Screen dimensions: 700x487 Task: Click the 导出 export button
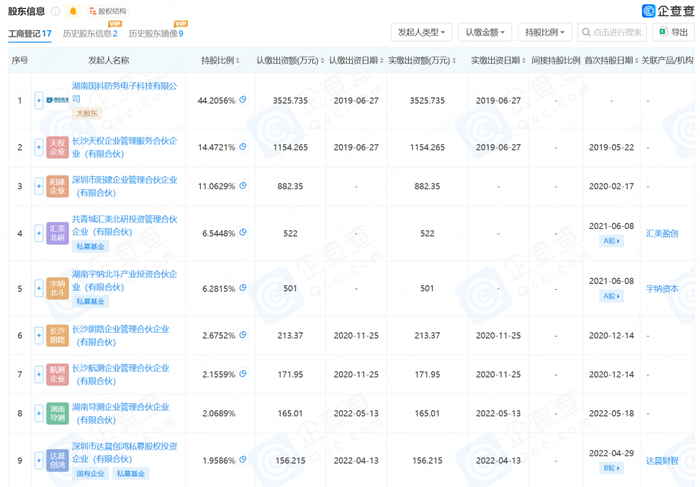click(x=673, y=32)
